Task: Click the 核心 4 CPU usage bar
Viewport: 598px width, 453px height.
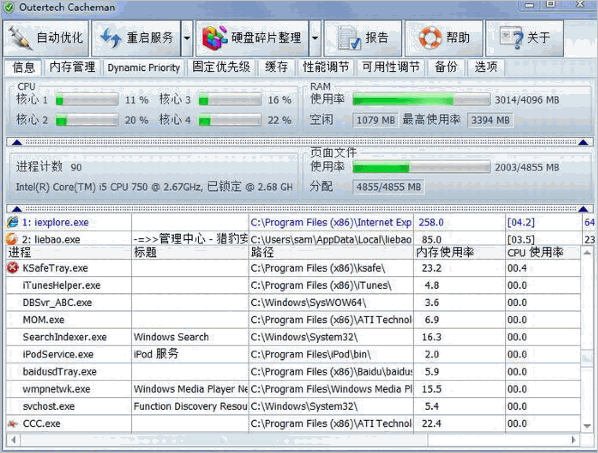Action: coord(230,120)
